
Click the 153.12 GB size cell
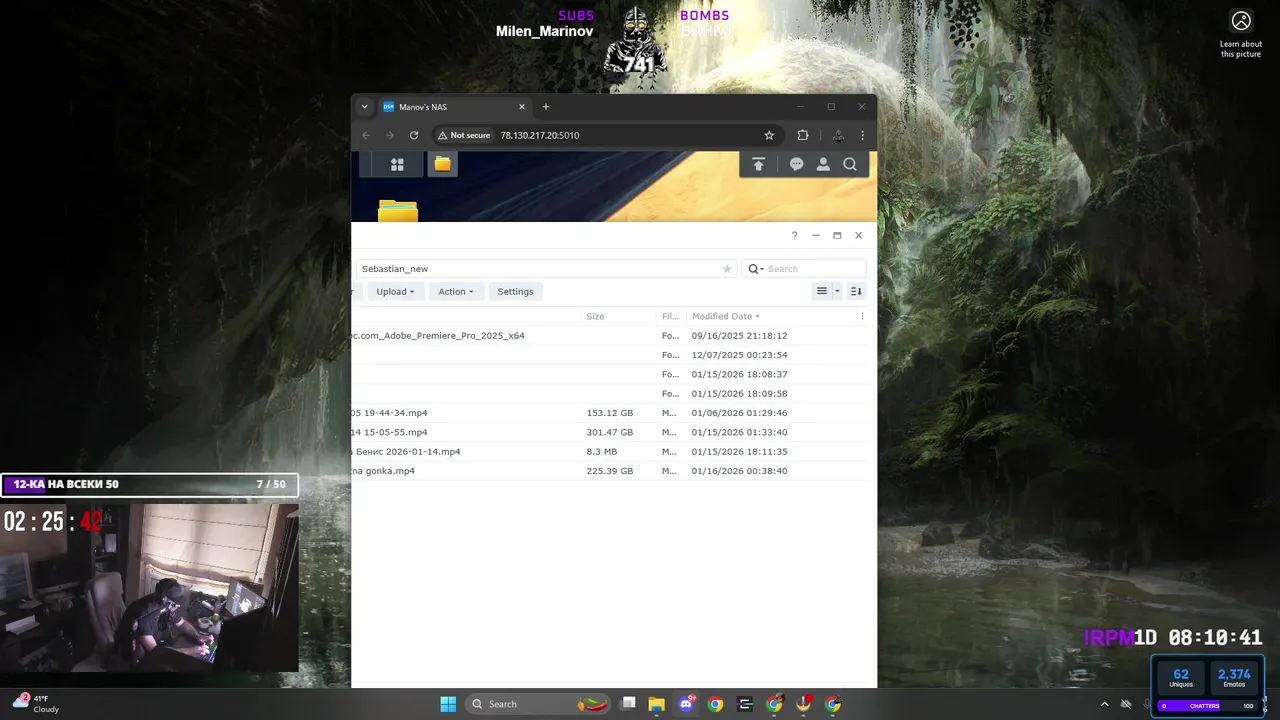609,413
